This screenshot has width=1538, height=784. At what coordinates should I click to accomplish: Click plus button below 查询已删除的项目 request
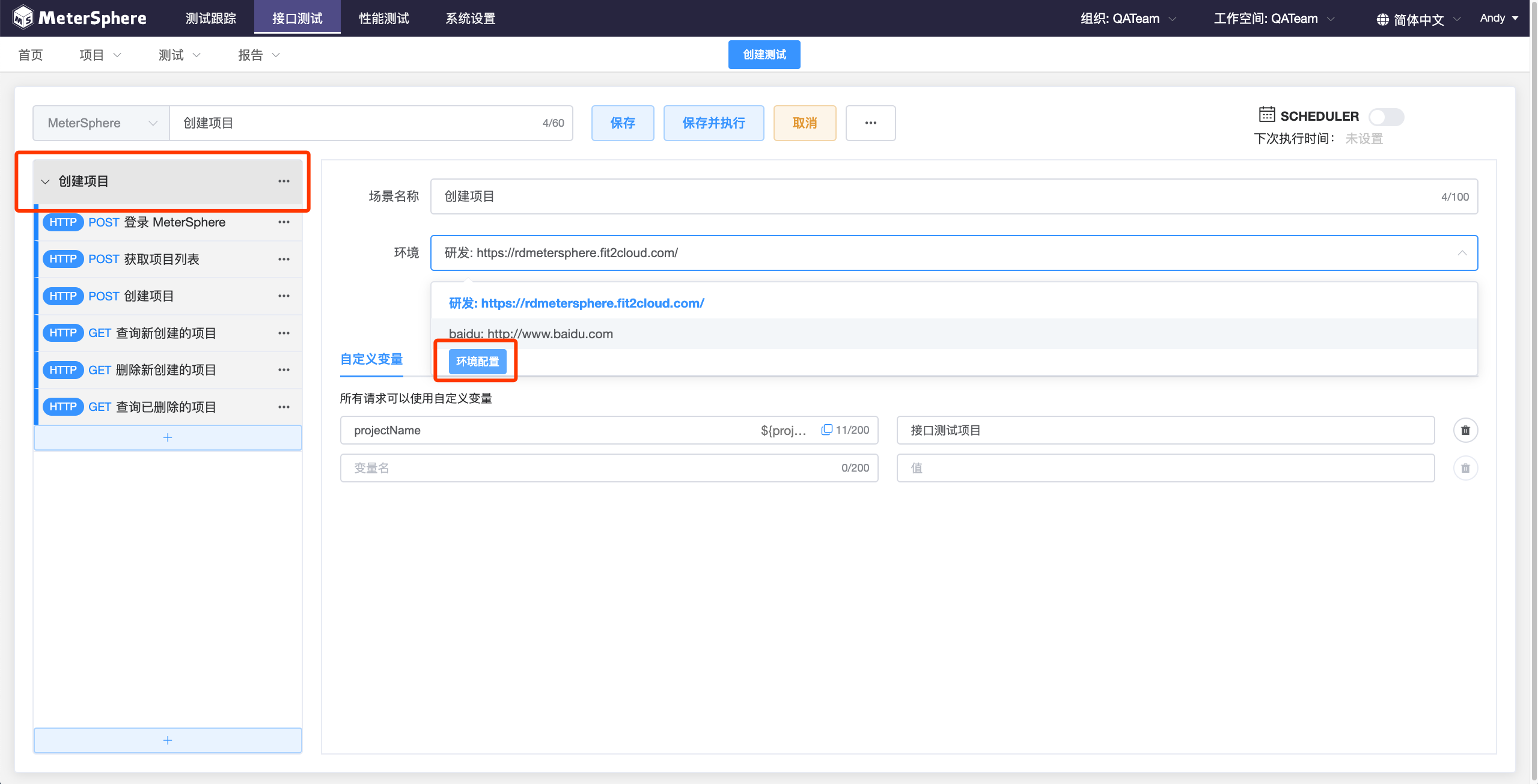click(x=168, y=437)
